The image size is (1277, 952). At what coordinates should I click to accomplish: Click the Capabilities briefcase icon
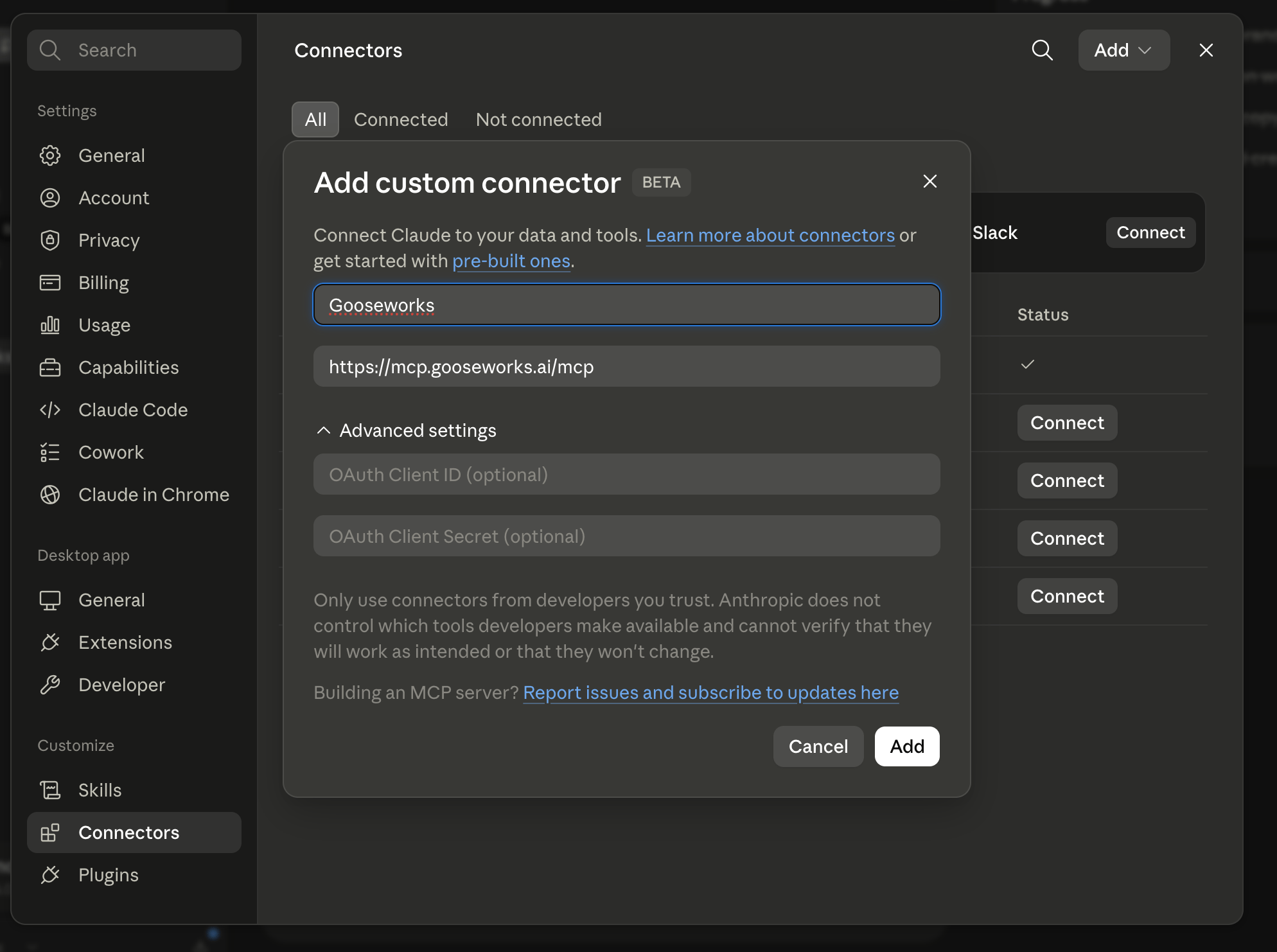tap(50, 367)
